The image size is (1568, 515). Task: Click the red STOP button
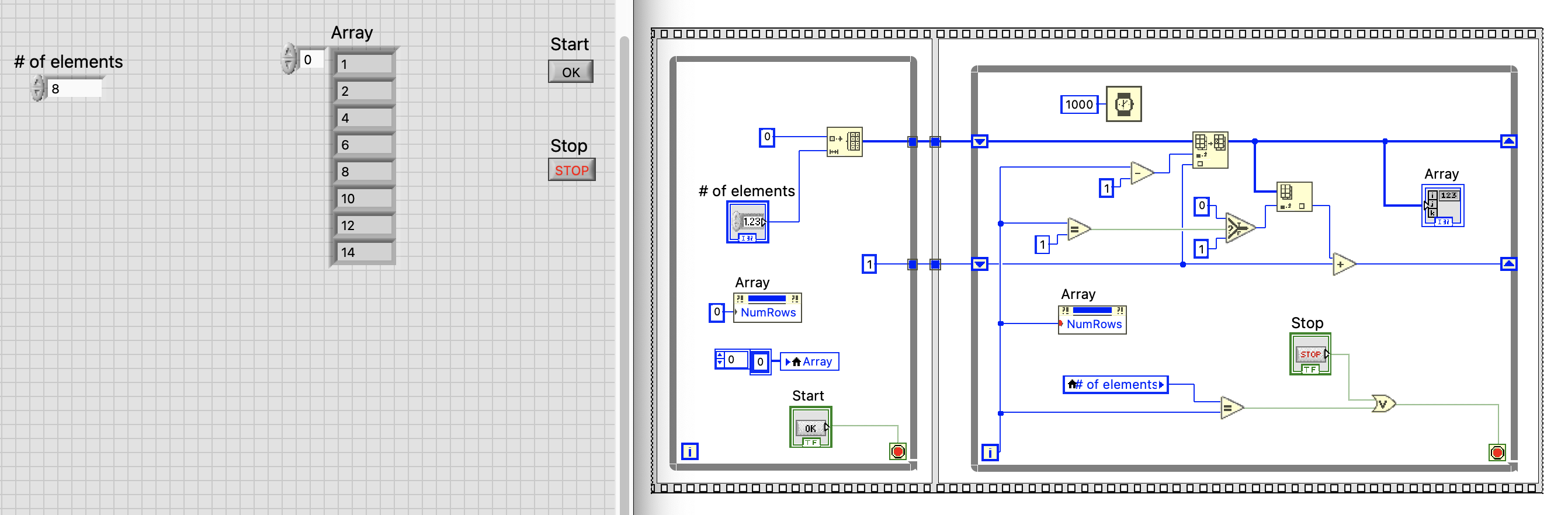tap(571, 170)
